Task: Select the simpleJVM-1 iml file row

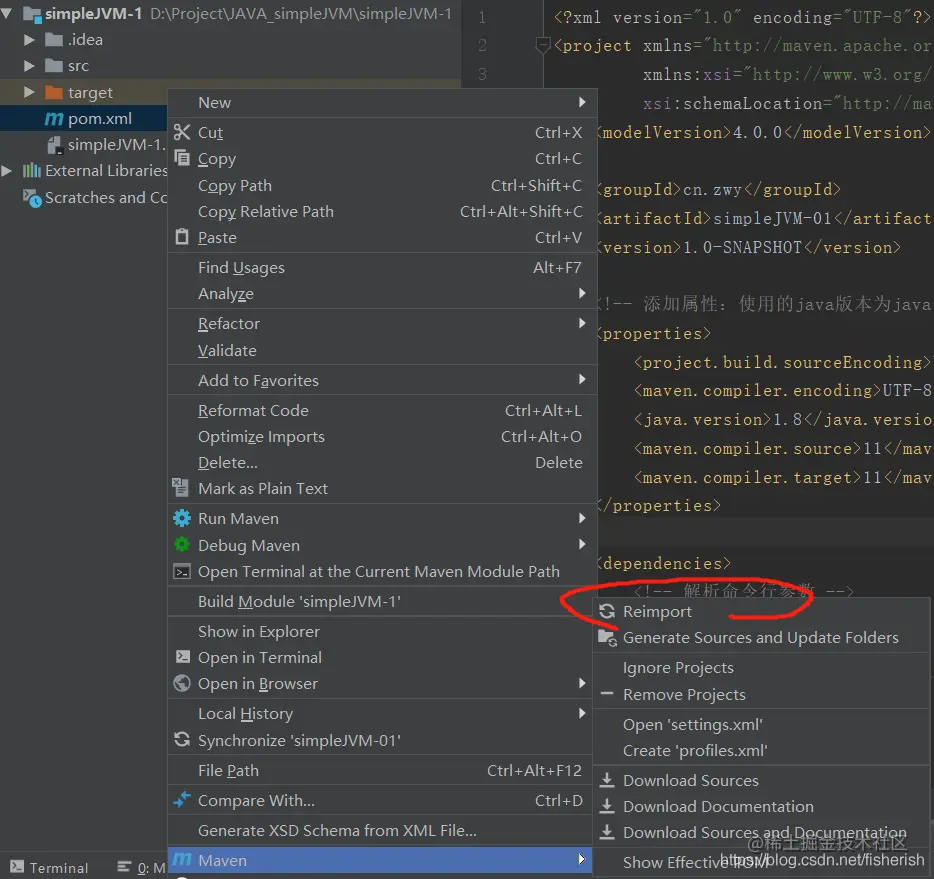Action: click(x=83, y=145)
